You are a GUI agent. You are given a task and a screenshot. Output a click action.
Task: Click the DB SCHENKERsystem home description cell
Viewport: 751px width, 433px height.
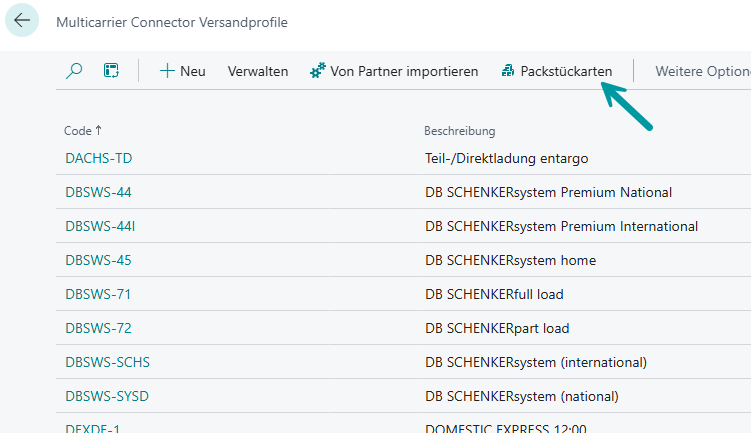[x=510, y=260]
